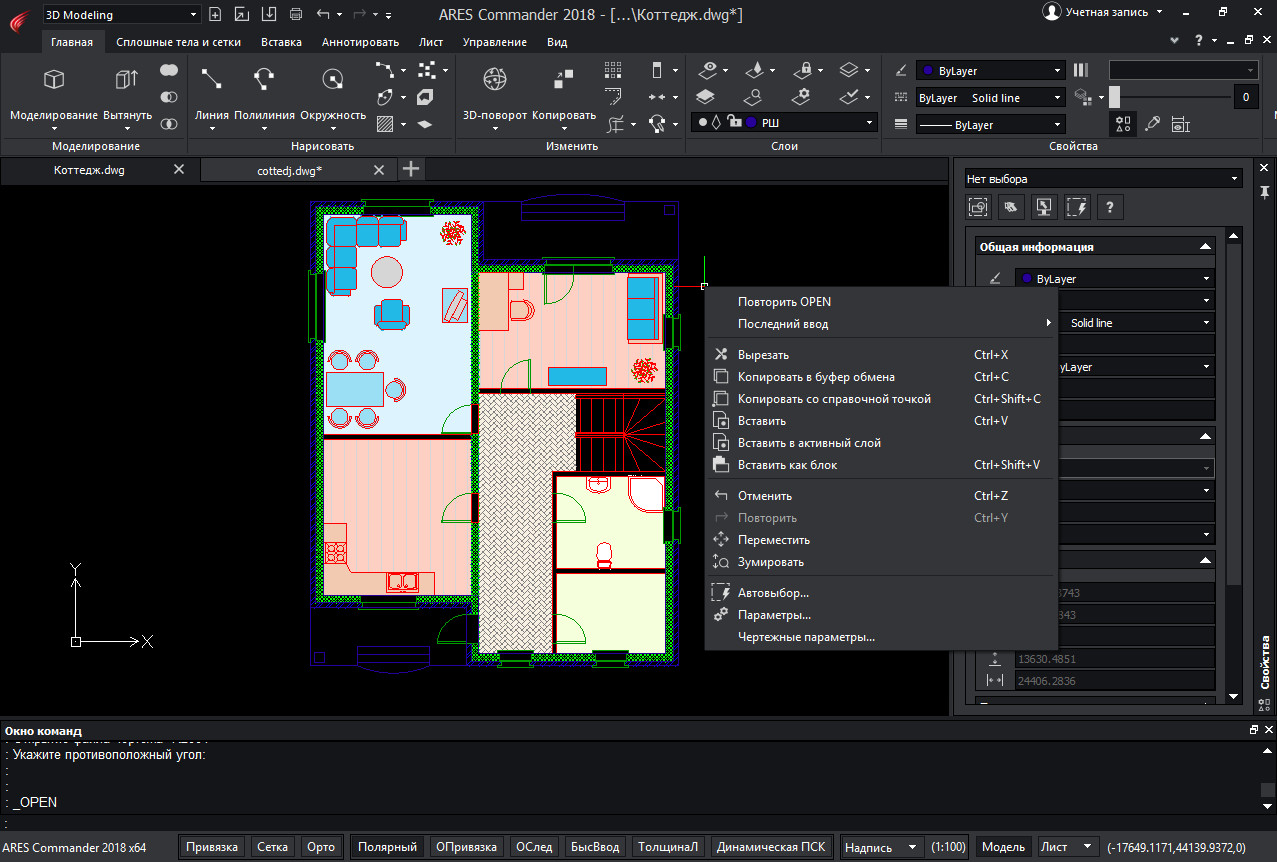Click the Полярный status bar button
This screenshot has height=862, width=1277.
pos(387,847)
